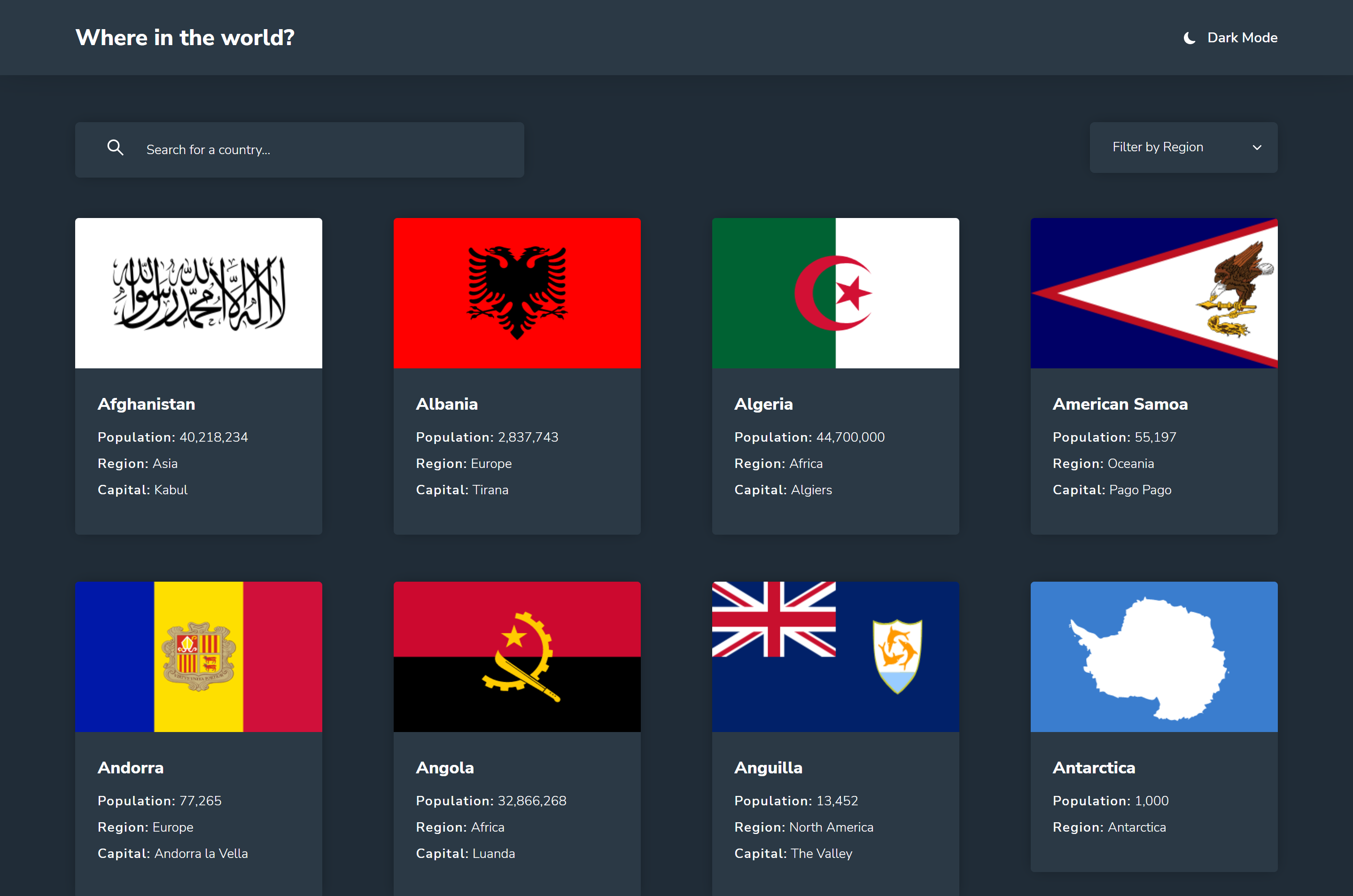Click the chevron on Filter by Region
Screen dimensions: 1353x896
[x=1256, y=148]
